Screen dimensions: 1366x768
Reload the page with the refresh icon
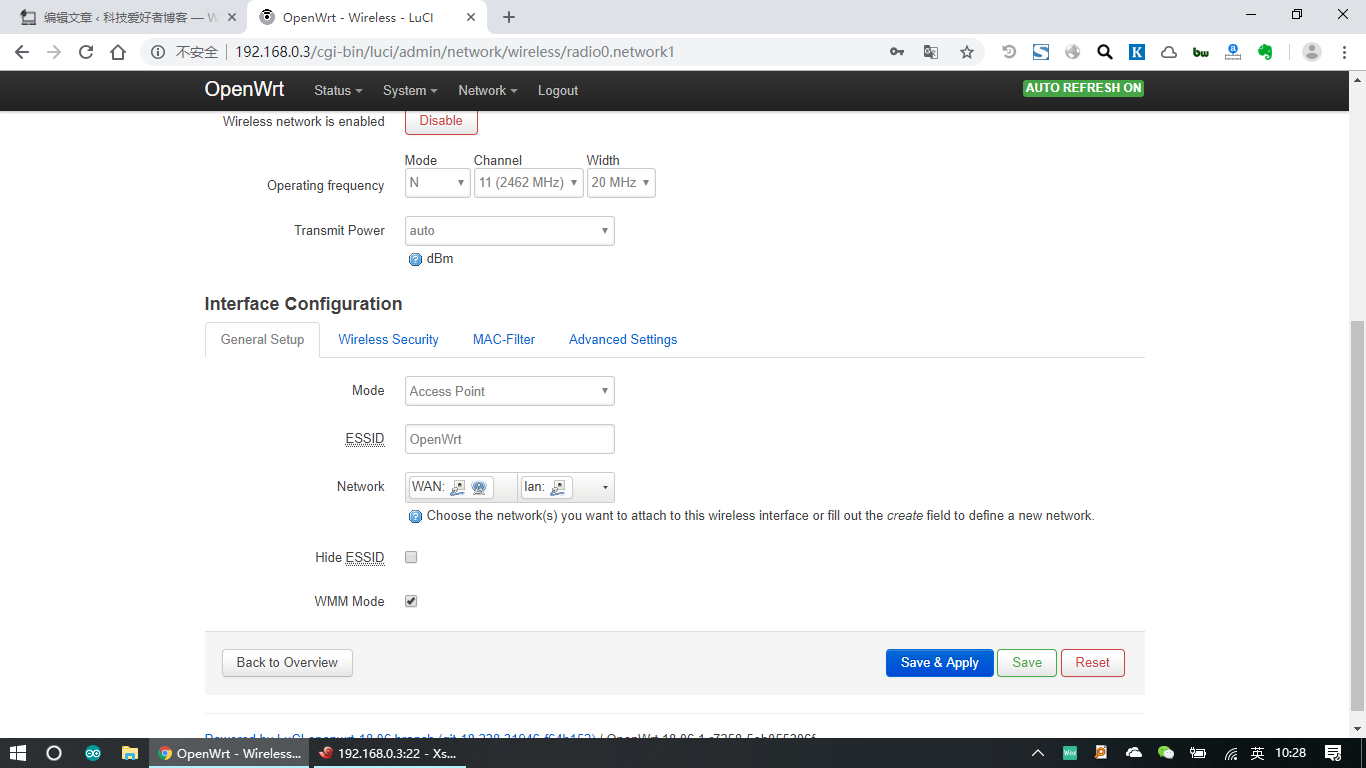pyautogui.click(x=86, y=52)
